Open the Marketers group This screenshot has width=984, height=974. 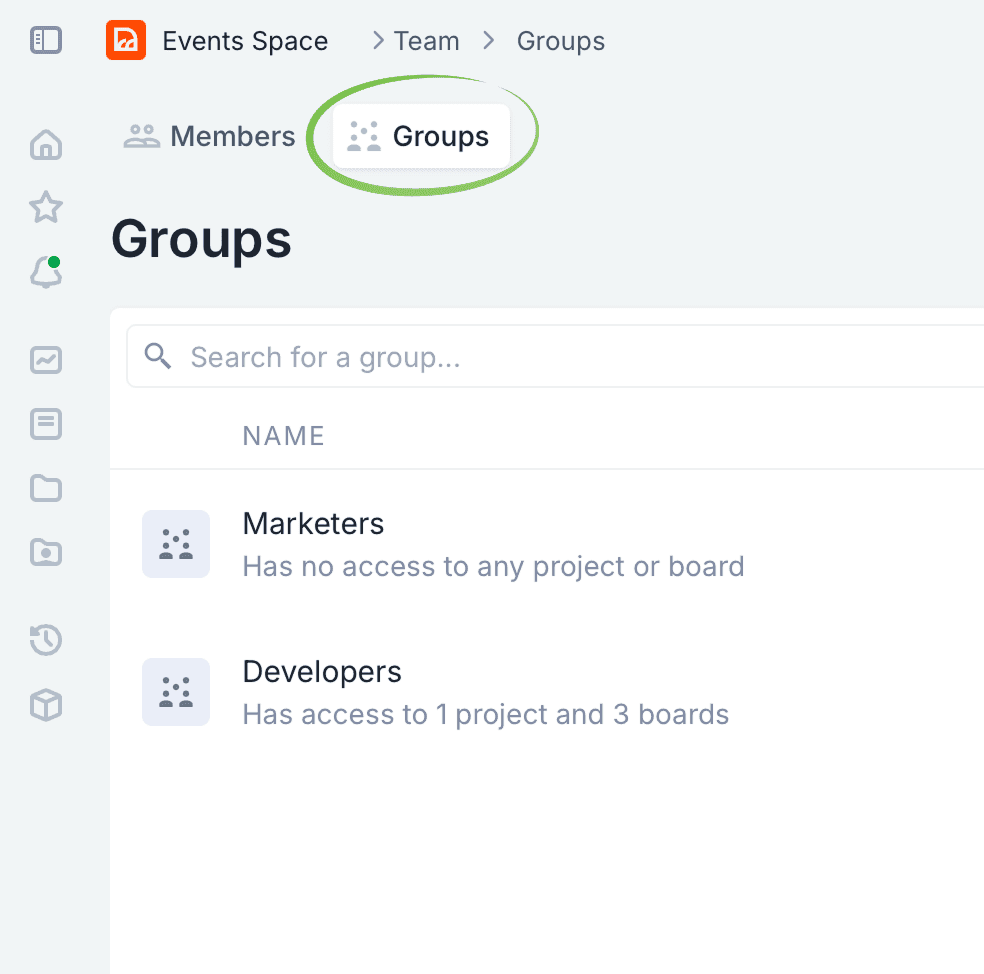[313, 524]
